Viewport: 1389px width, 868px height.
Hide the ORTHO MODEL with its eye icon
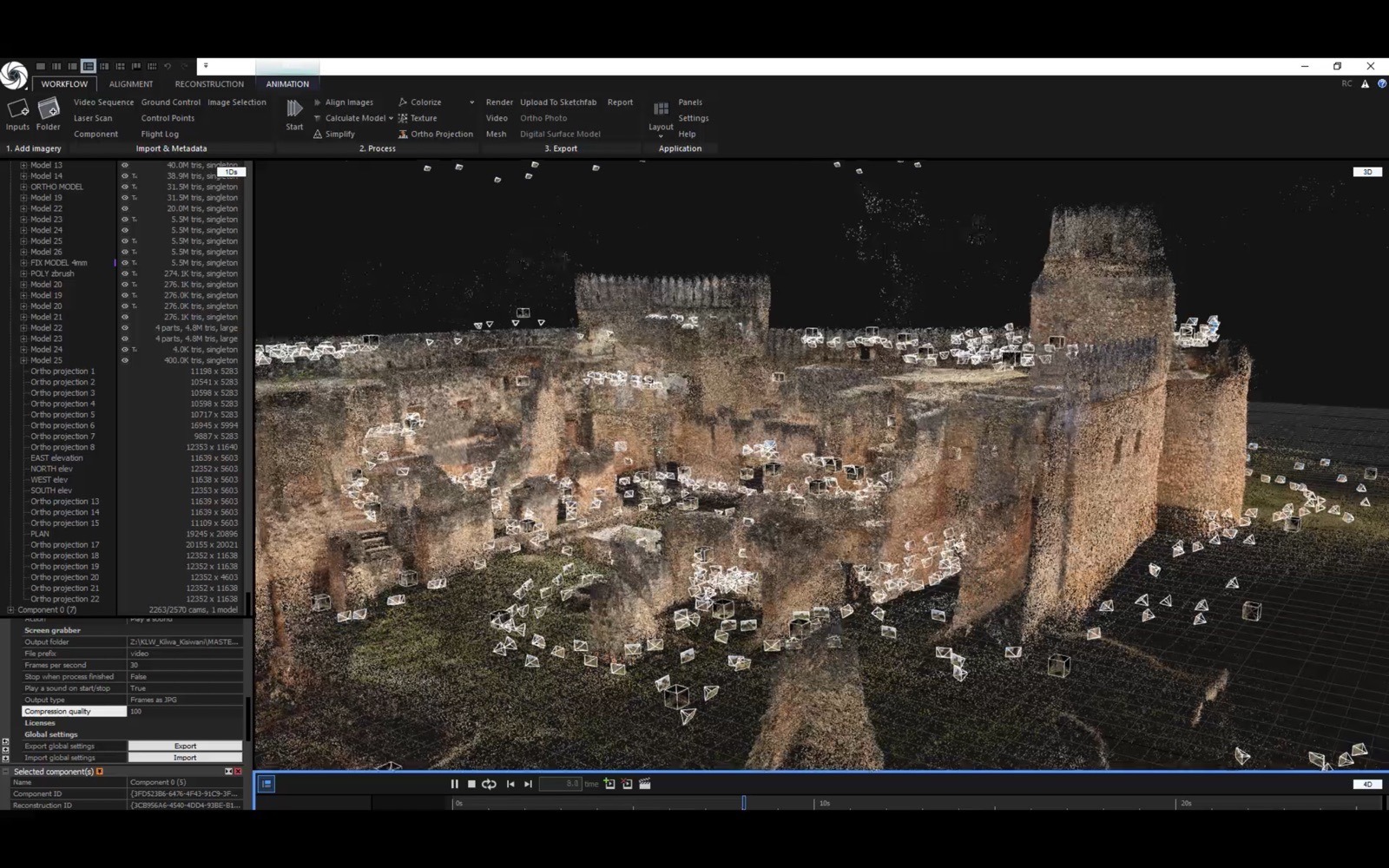(125, 187)
